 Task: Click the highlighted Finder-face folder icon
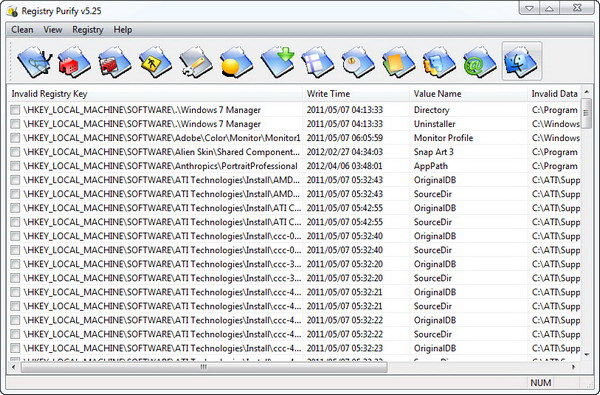(x=522, y=61)
